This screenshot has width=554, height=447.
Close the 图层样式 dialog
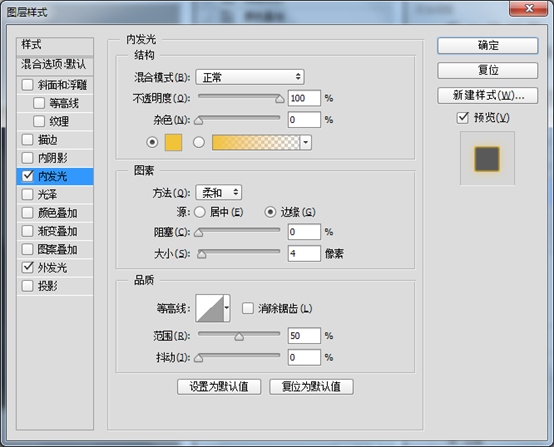tap(529, 8)
